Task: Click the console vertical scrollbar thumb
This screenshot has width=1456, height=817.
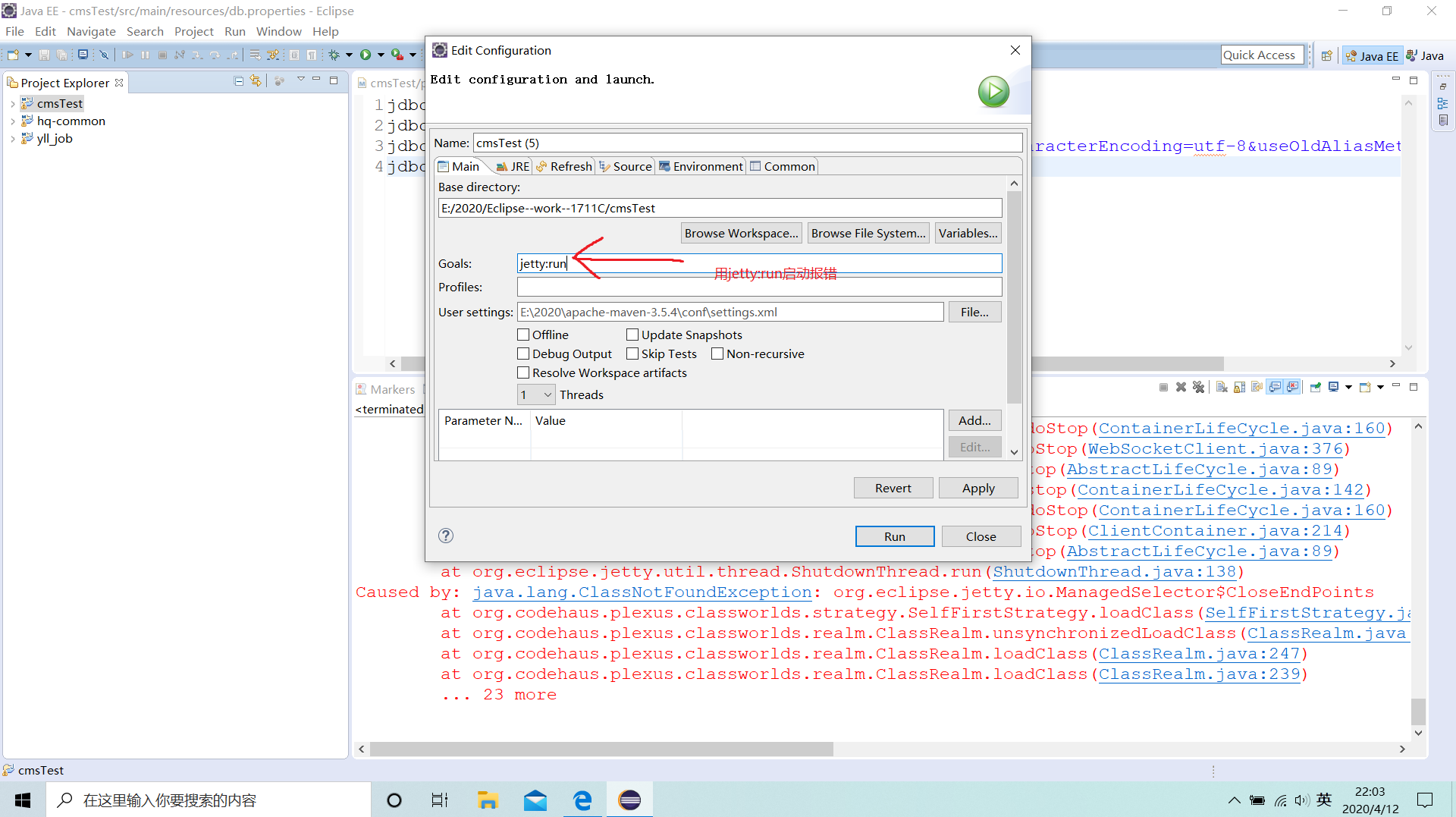Action: 1418,712
